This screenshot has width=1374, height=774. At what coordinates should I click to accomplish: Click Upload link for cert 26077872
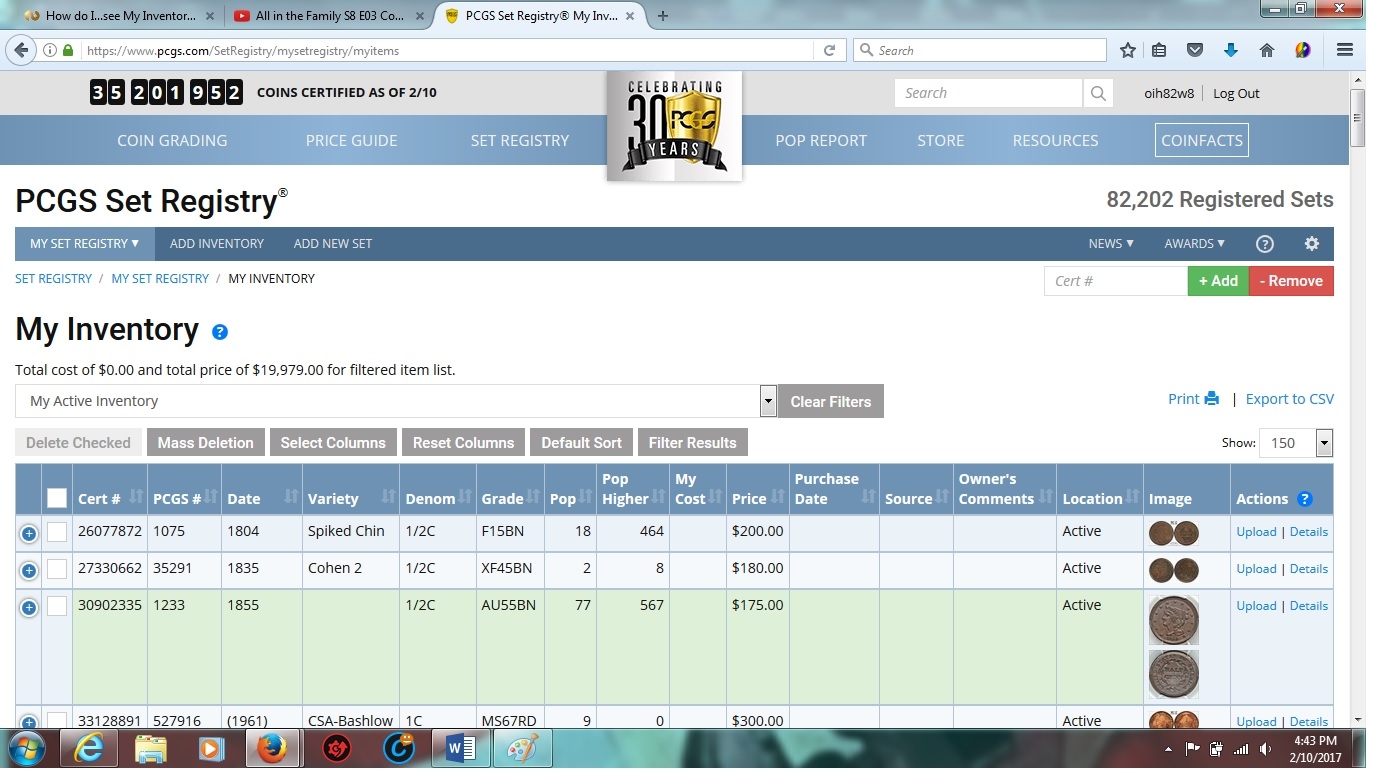[x=1256, y=532]
